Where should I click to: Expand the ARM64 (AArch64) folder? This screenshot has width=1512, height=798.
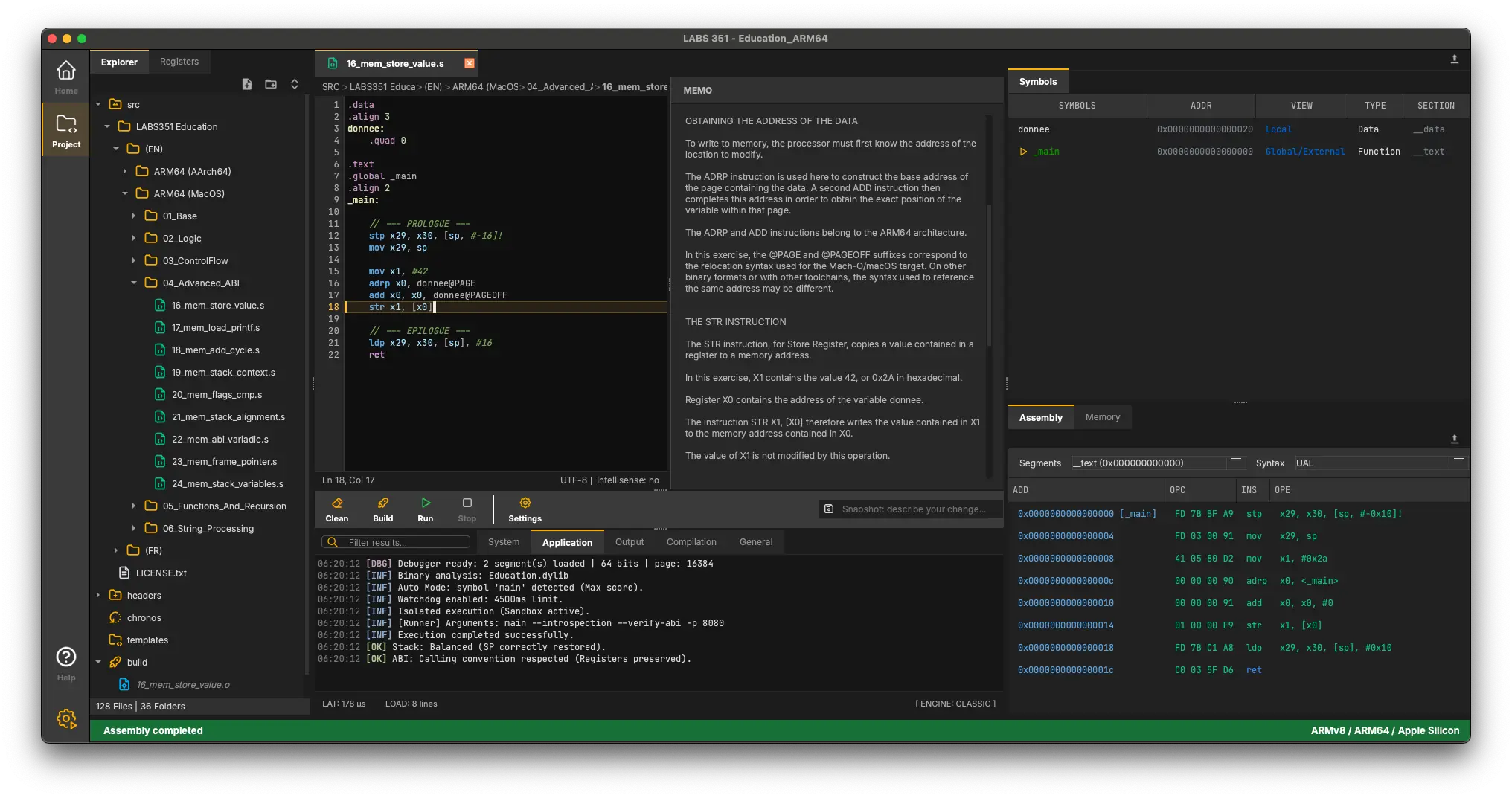click(125, 171)
